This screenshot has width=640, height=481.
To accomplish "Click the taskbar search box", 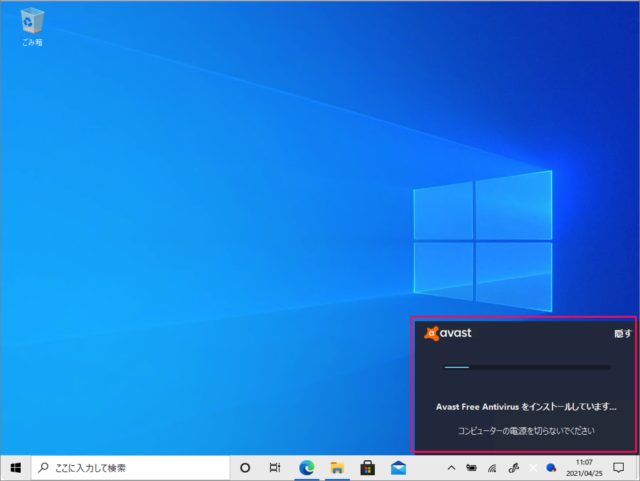I will [130, 467].
